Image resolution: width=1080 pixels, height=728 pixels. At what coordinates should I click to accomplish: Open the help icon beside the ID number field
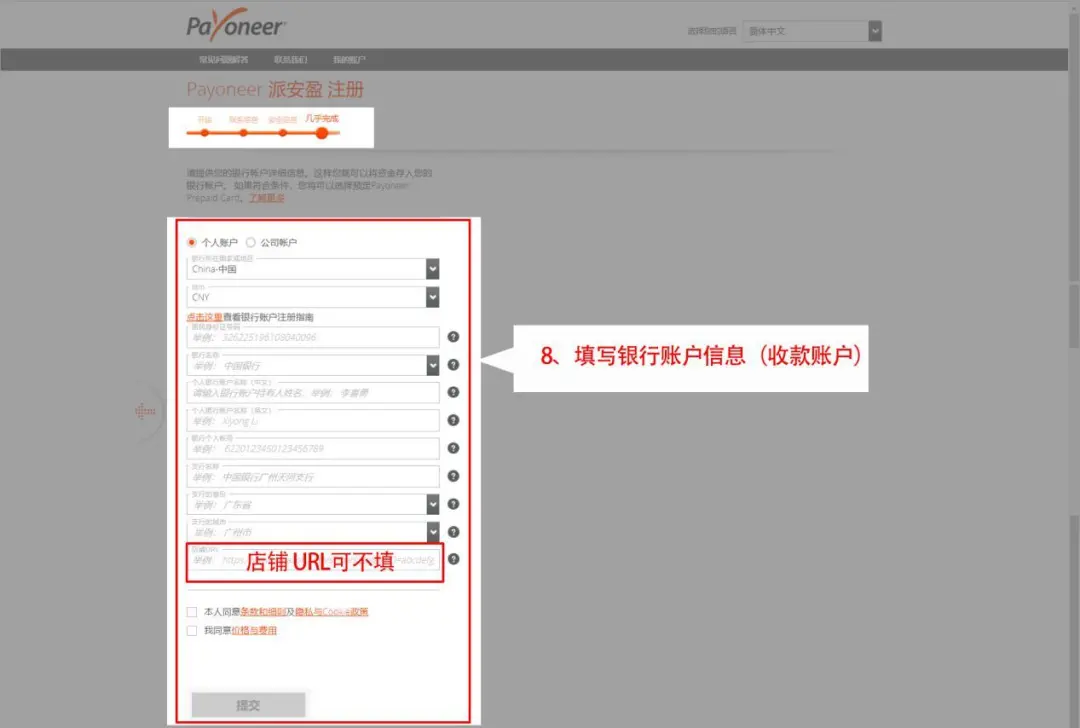pyautogui.click(x=453, y=337)
